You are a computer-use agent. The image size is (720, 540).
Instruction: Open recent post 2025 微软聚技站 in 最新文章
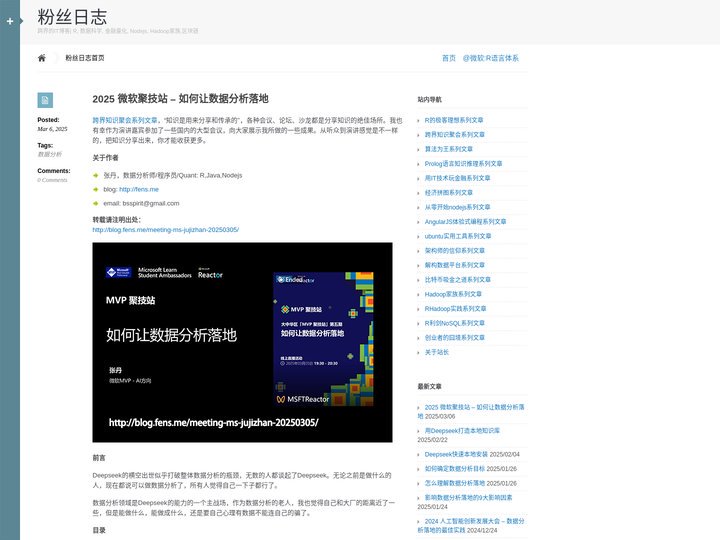click(471, 411)
